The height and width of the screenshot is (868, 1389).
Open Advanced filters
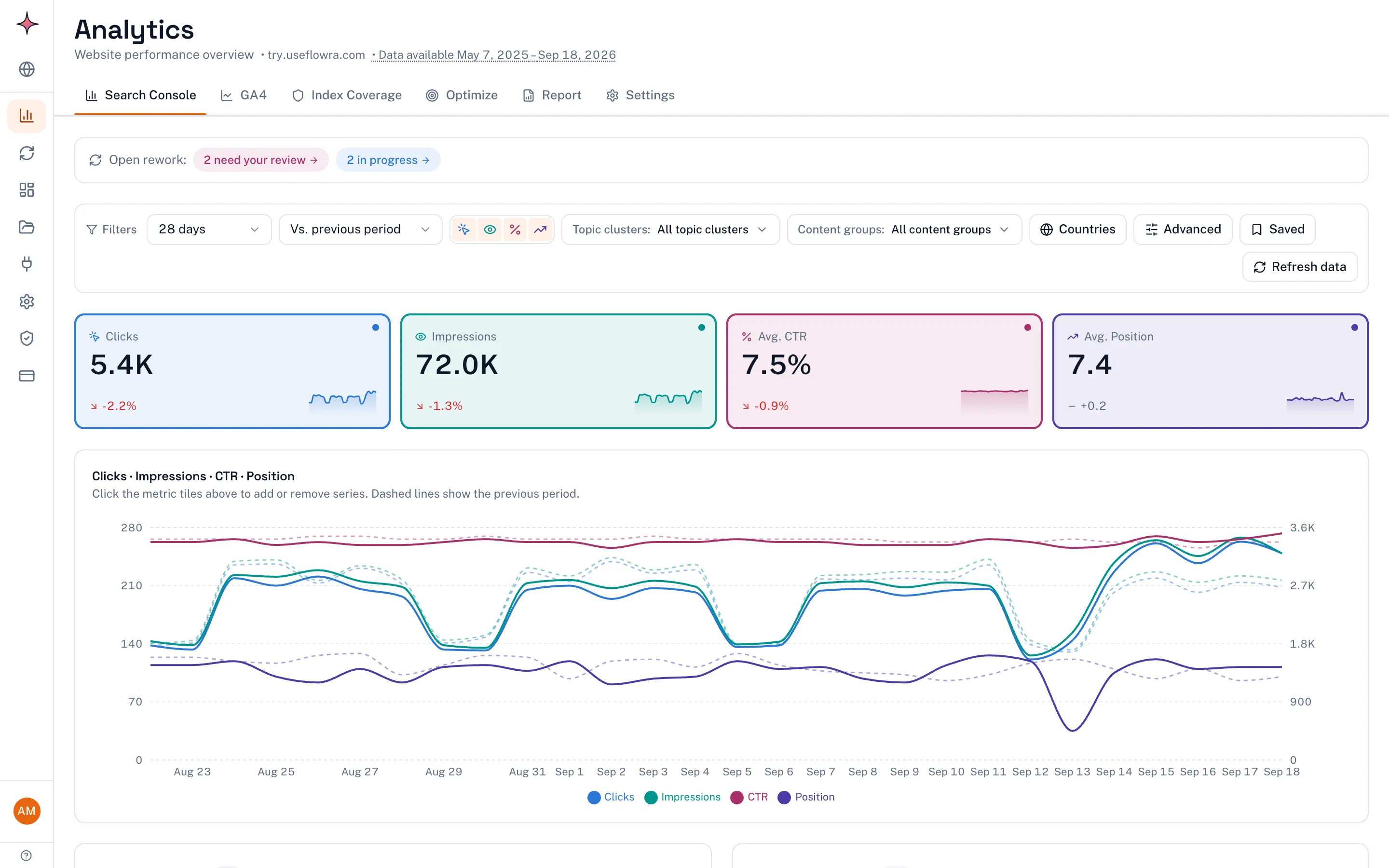coord(1183,230)
